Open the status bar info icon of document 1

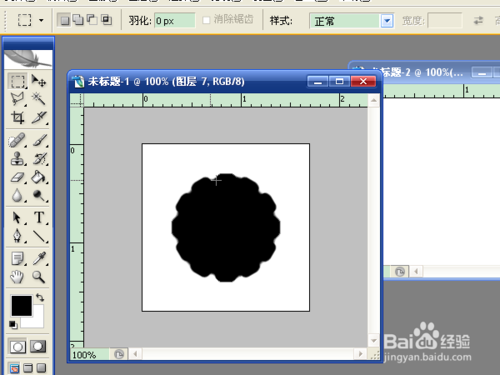(119, 354)
